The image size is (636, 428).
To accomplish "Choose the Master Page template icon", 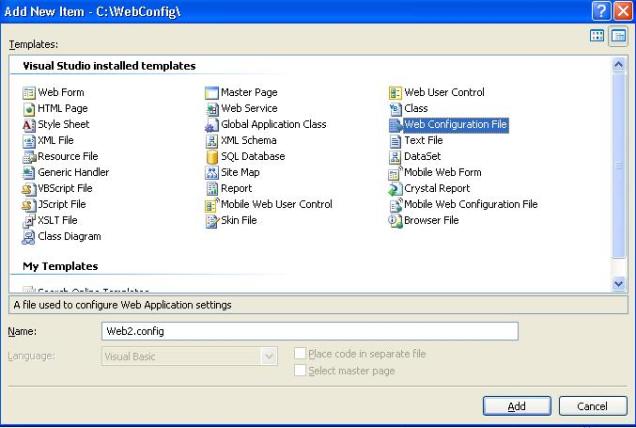I will (x=212, y=93).
